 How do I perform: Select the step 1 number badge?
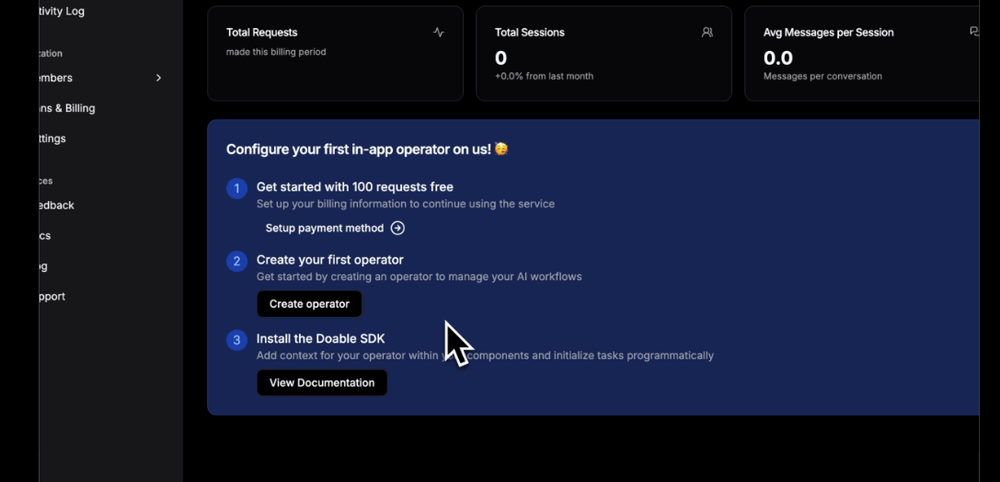[237, 188]
